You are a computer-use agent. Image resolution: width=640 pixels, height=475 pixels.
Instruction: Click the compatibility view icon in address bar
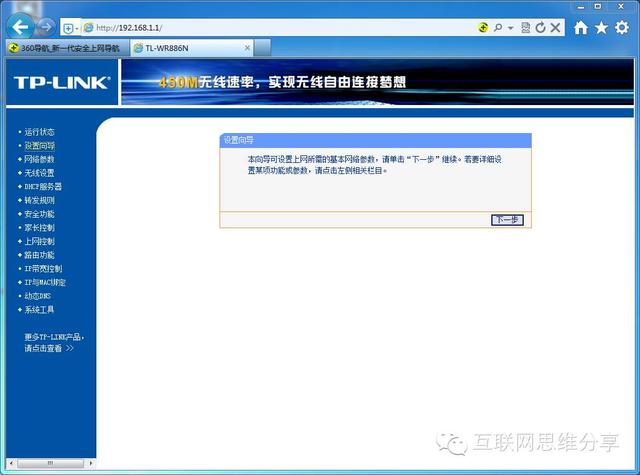[x=526, y=28]
